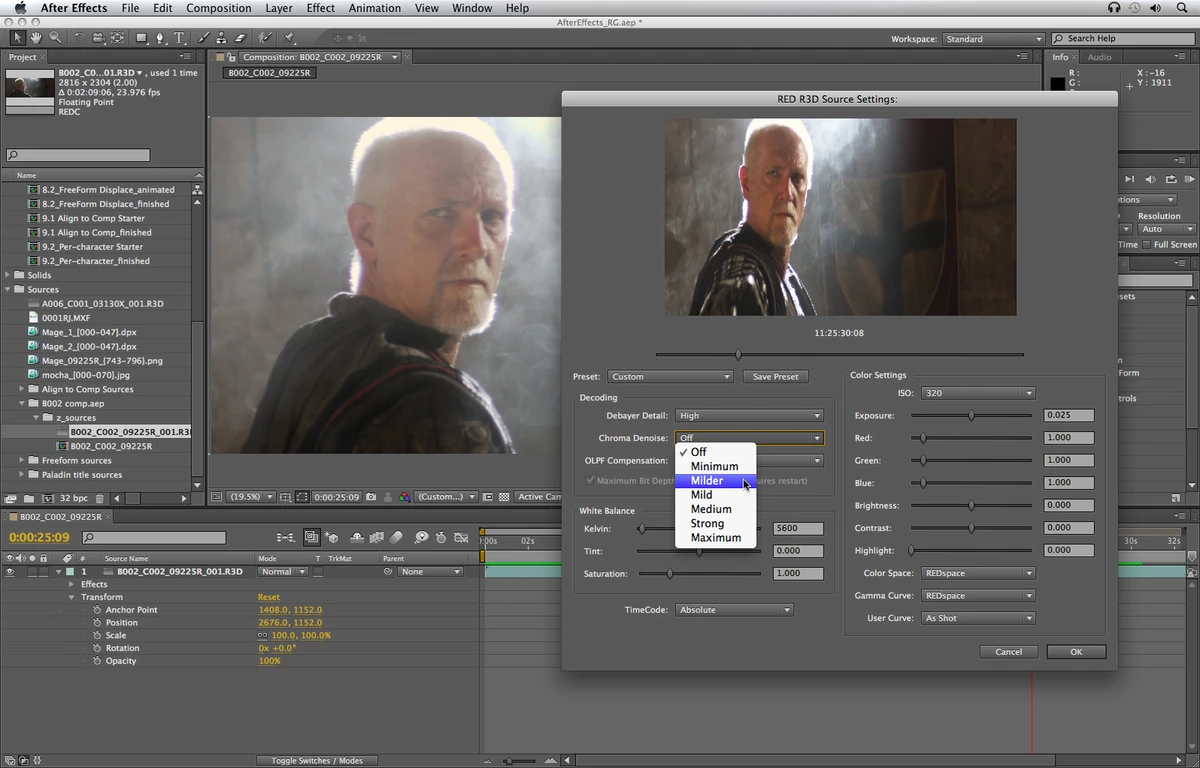Click the Save Preset button
The image size is (1200, 768).
(x=775, y=377)
